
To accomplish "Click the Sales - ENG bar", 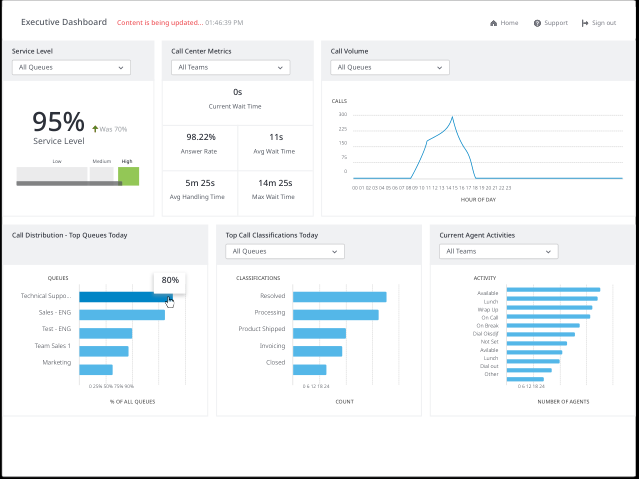I will (x=121, y=314).
